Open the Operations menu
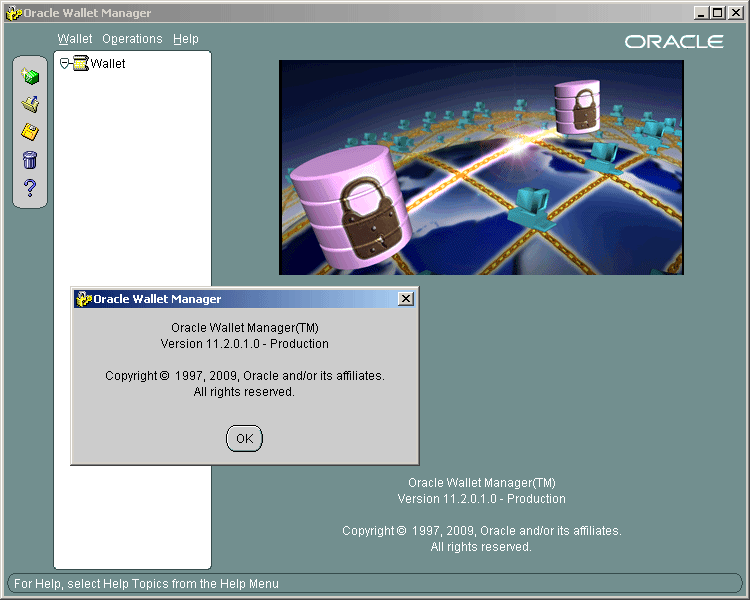The image size is (750, 600). tap(132, 39)
